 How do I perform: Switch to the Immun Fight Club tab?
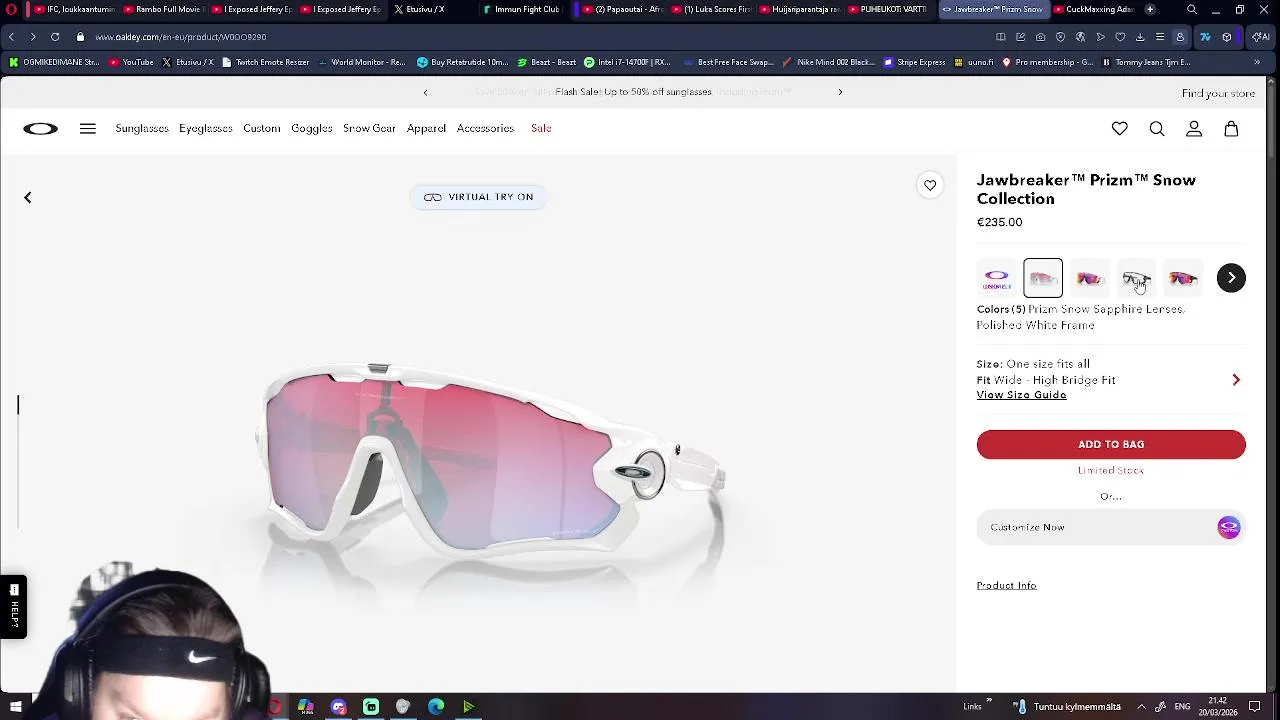pos(521,9)
